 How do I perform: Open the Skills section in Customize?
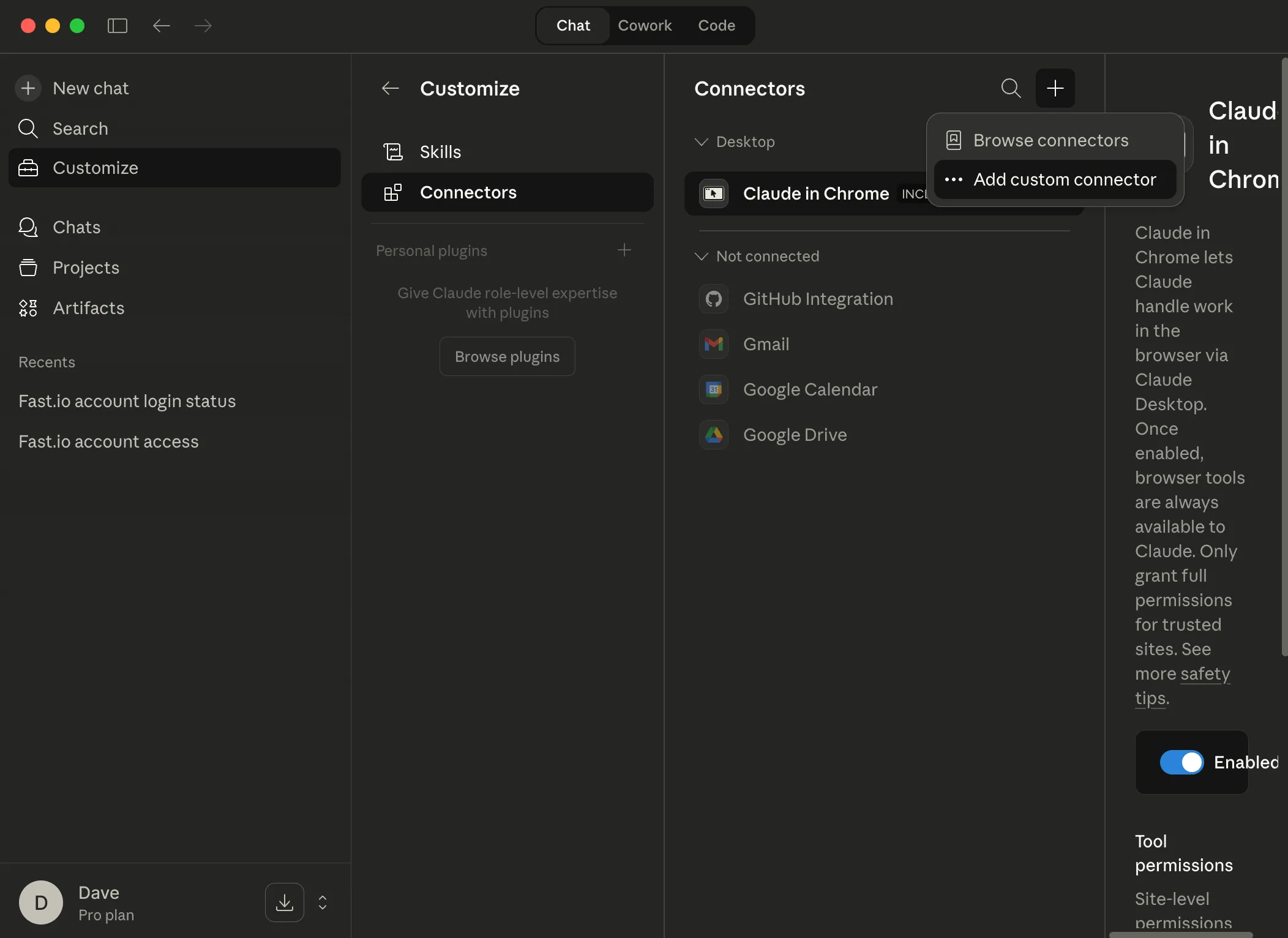(440, 151)
